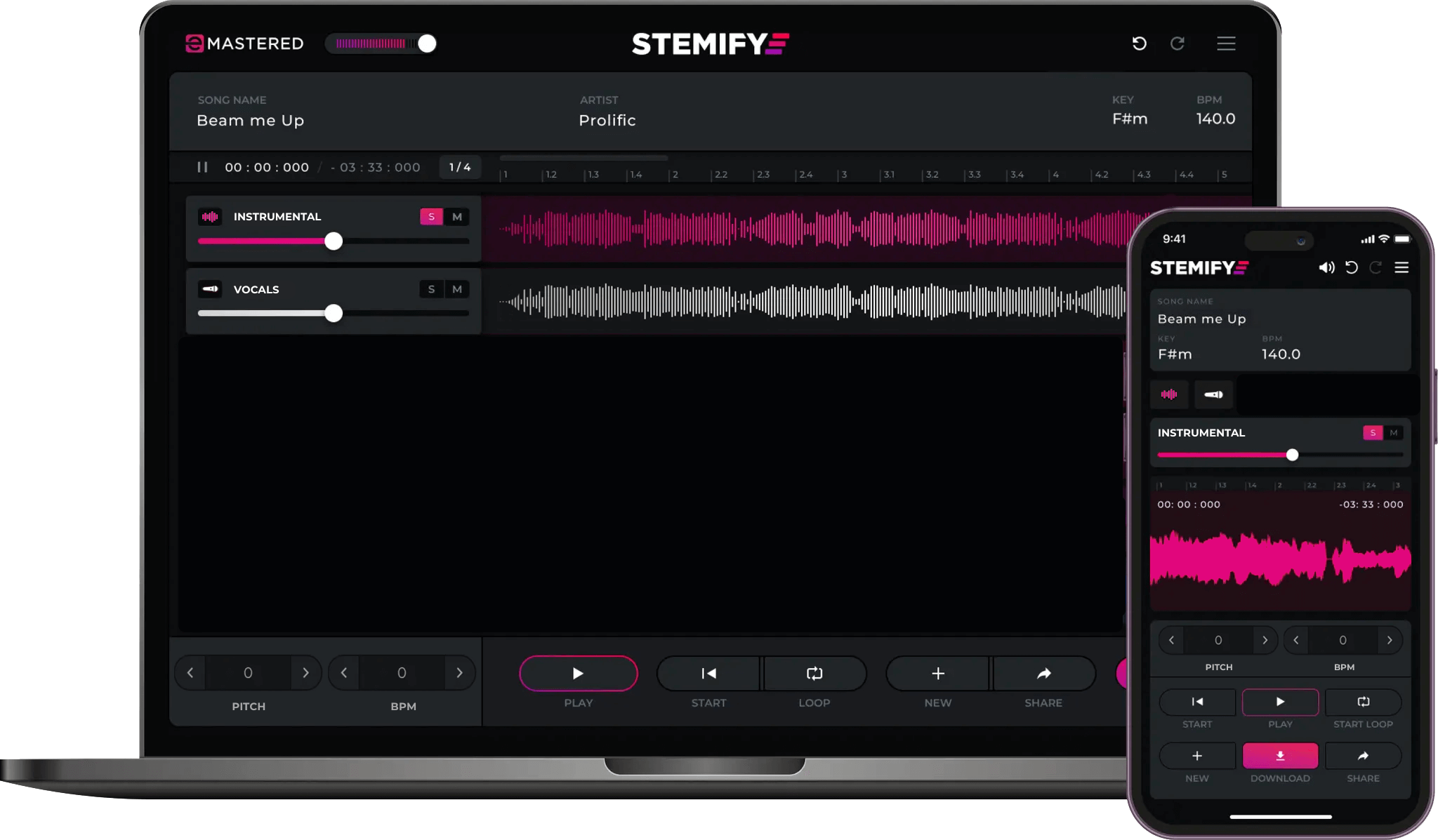Click the Instrumental track's waveform icon

click(x=209, y=217)
